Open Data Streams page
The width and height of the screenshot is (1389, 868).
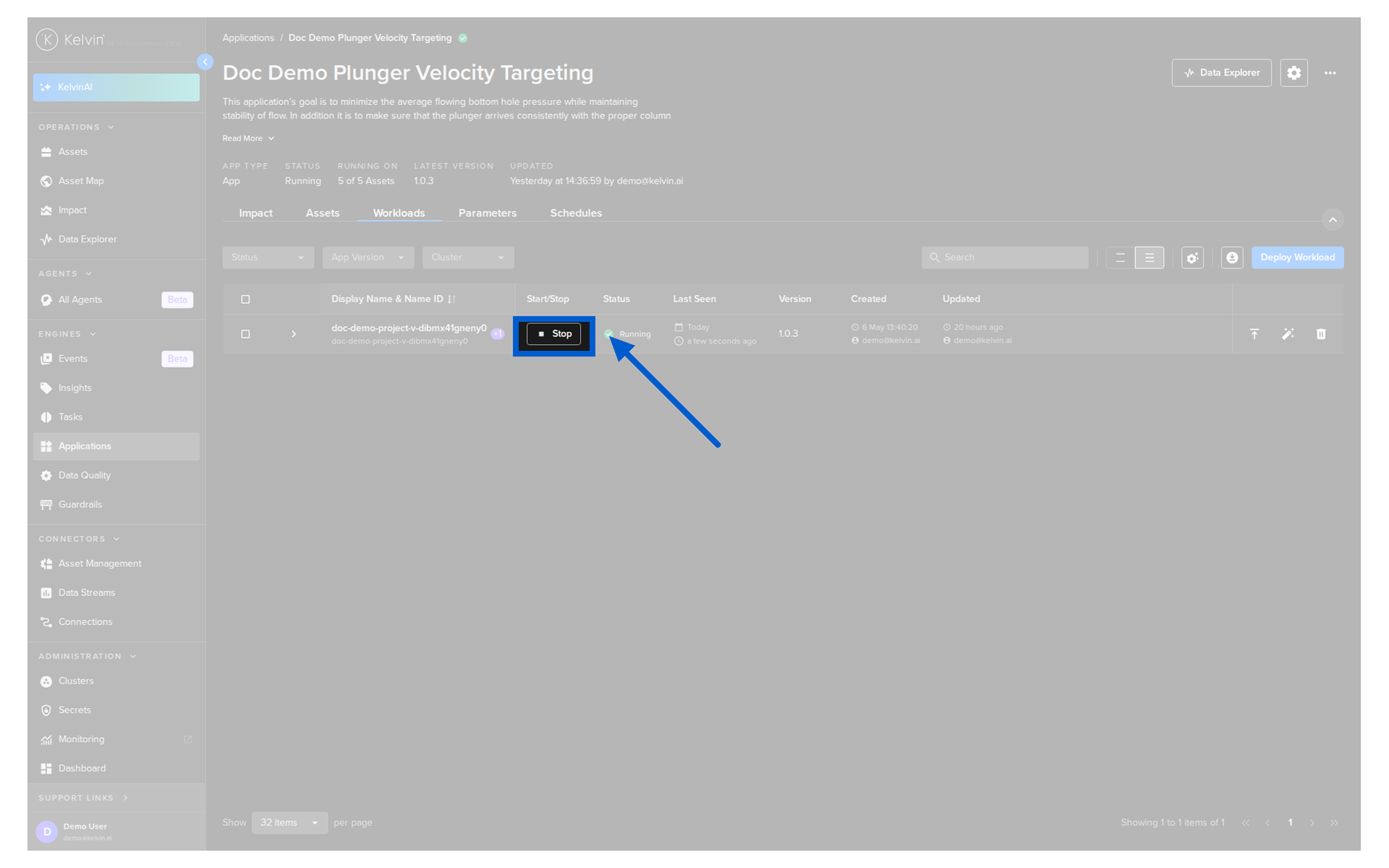(116, 592)
